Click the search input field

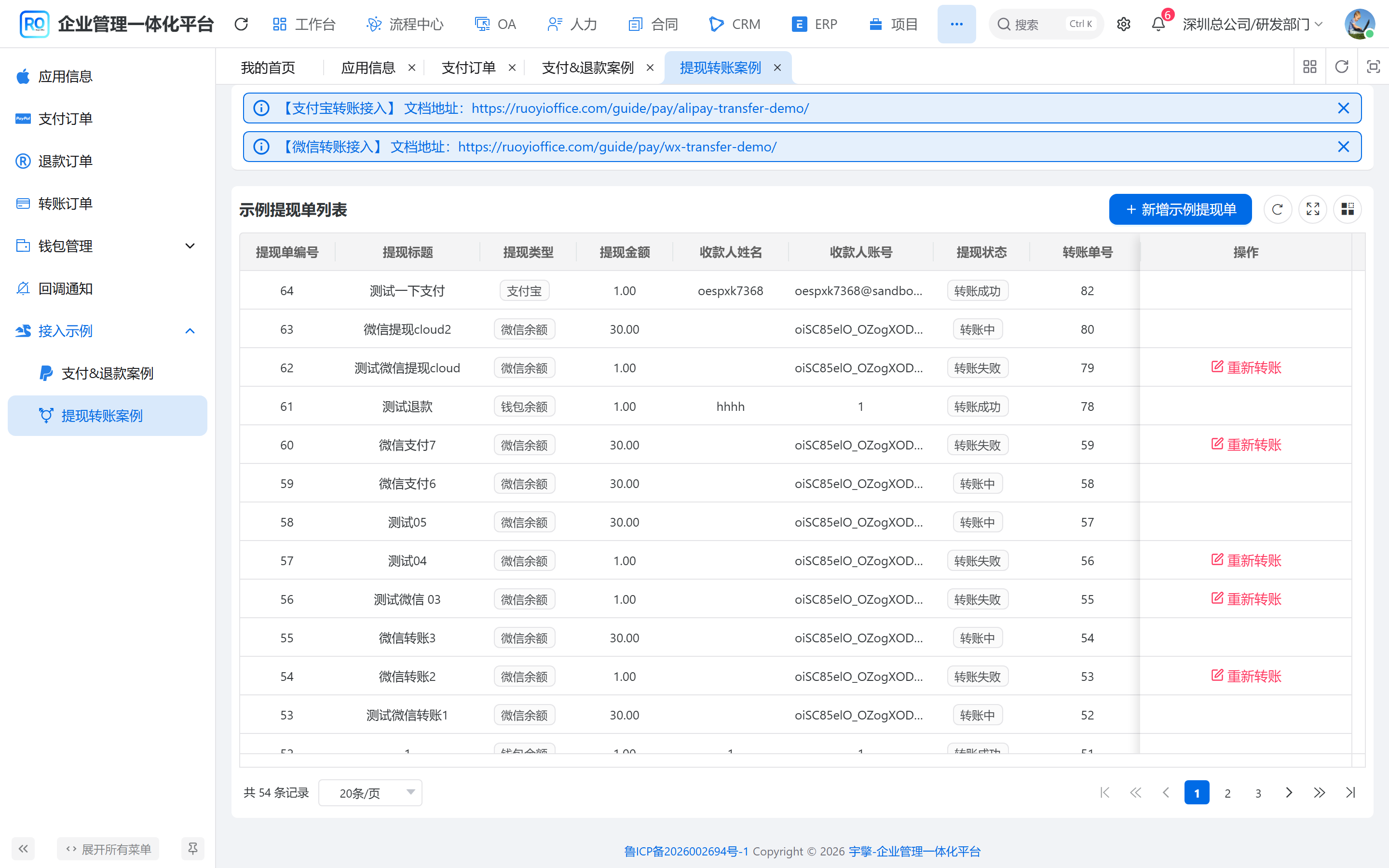(x=1046, y=24)
